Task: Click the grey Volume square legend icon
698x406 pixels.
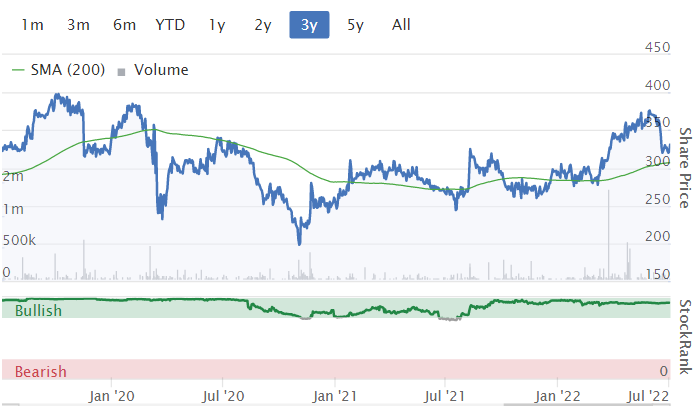Action: click(x=122, y=71)
